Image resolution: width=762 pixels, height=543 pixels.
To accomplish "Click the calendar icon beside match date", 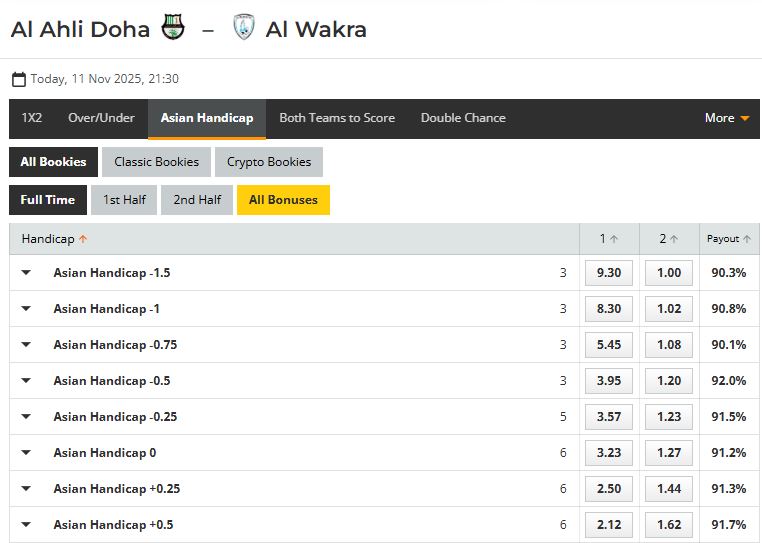I will (19, 79).
